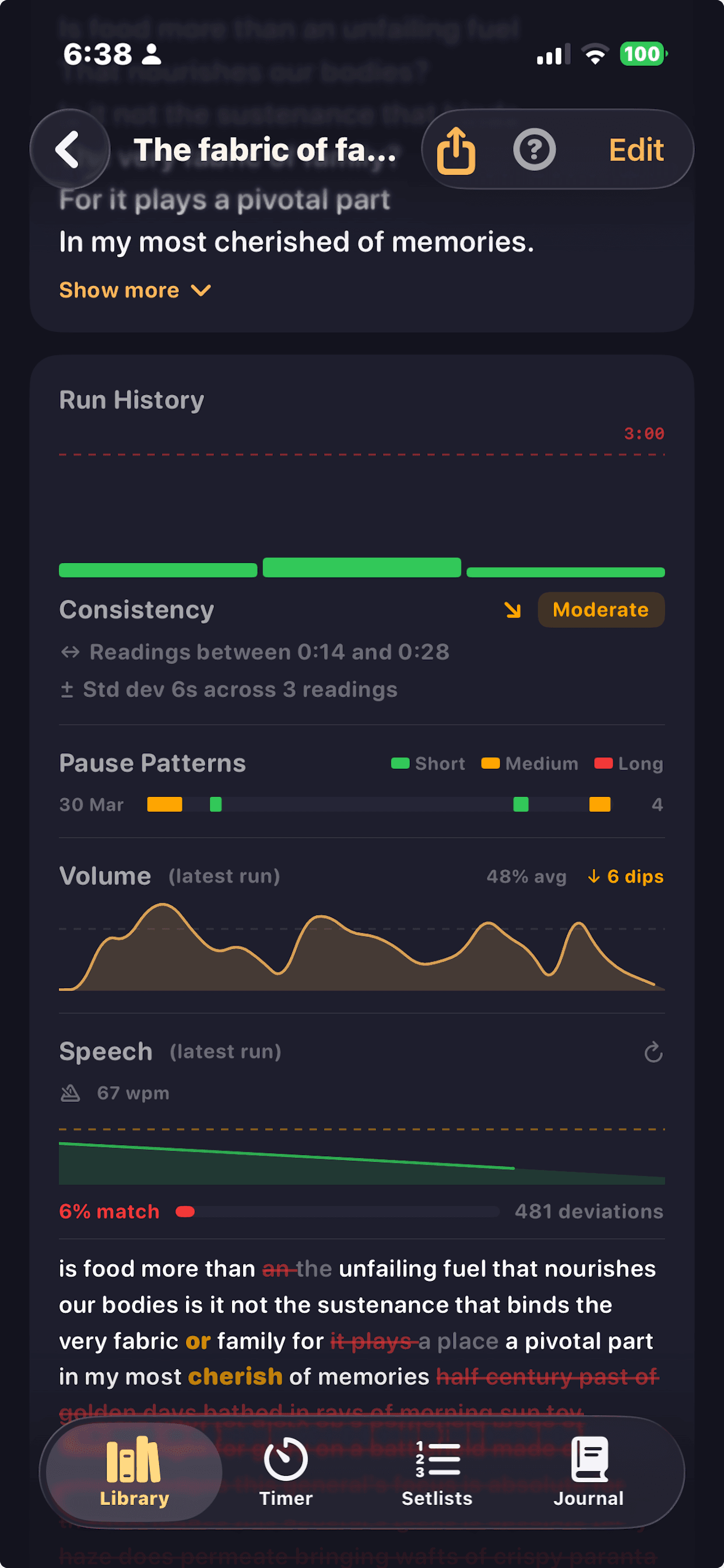Open help via question mark icon
Viewport: 724px width, 1568px height.
click(534, 150)
